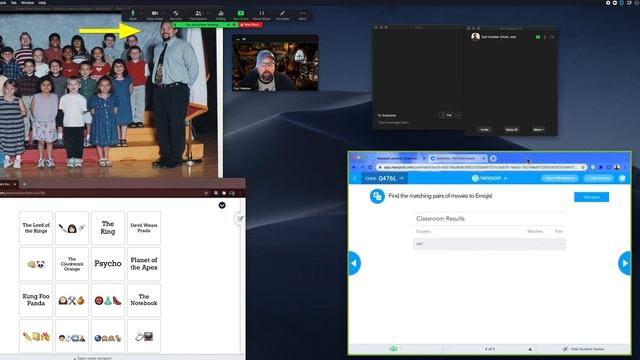Open the Help menu in menu bar
640x360 pixels.
click(x=42, y=2)
